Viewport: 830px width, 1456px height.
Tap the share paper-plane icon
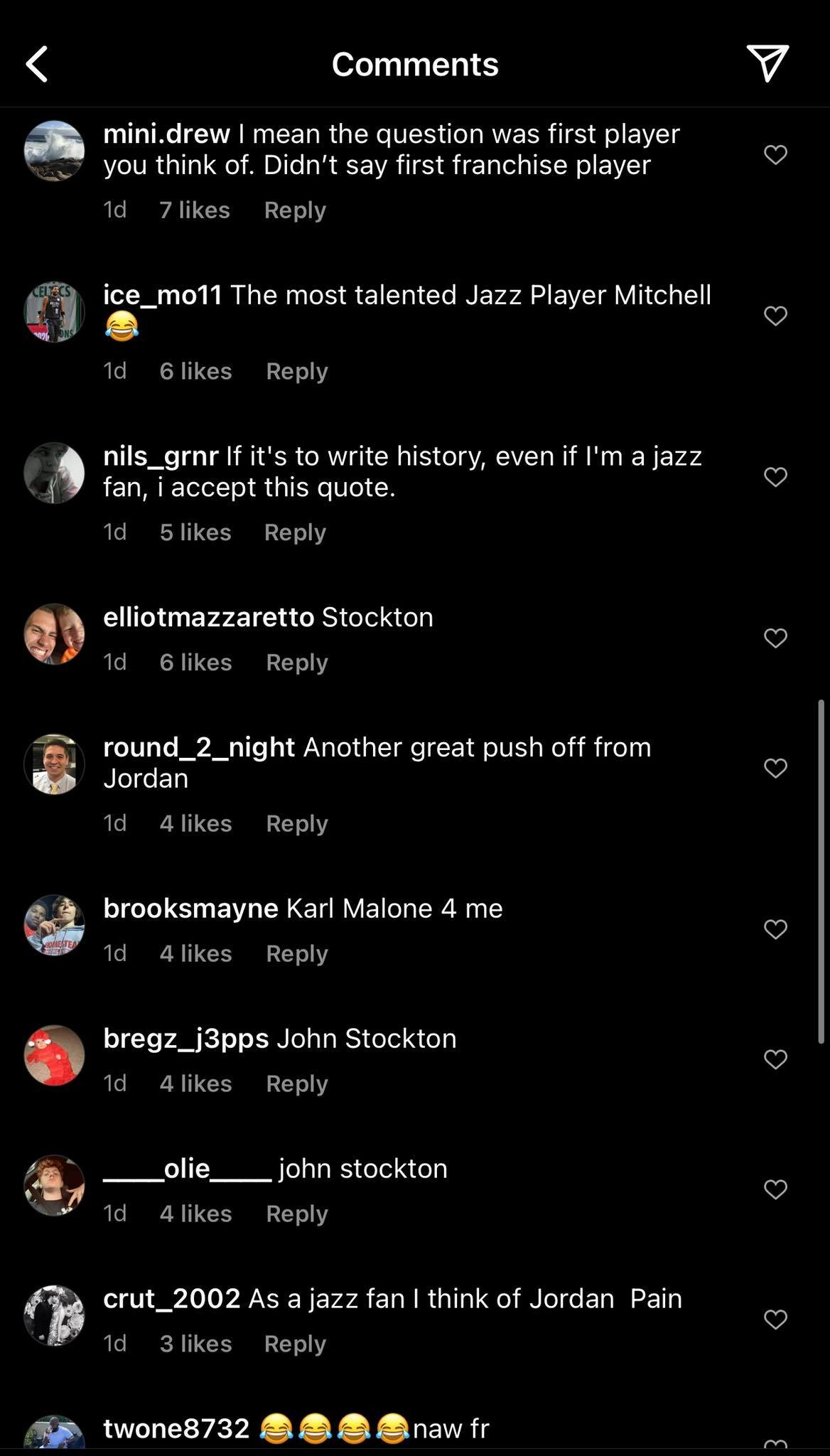767,63
